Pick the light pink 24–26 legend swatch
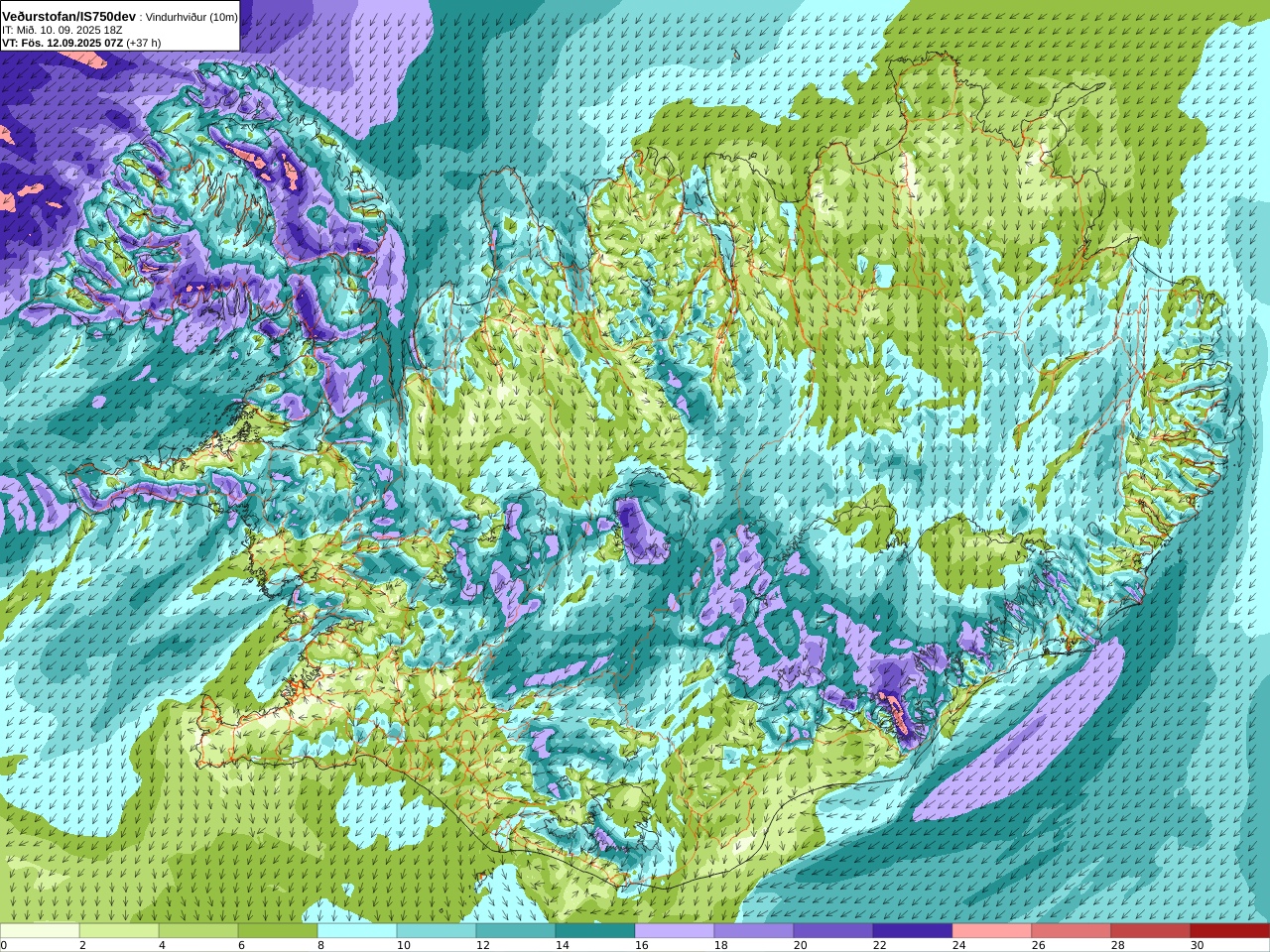Image resolution: width=1270 pixels, height=952 pixels. click(992, 931)
